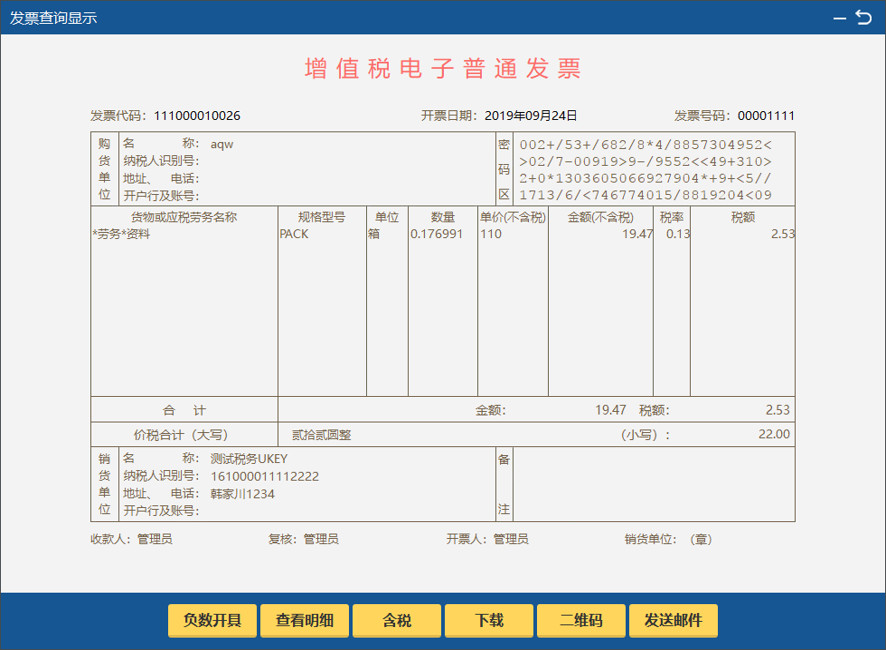Click the seller taxpayer ID 161000011112222
Image resolution: width=886 pixels, height=650 pixels.
click(264, 476)
